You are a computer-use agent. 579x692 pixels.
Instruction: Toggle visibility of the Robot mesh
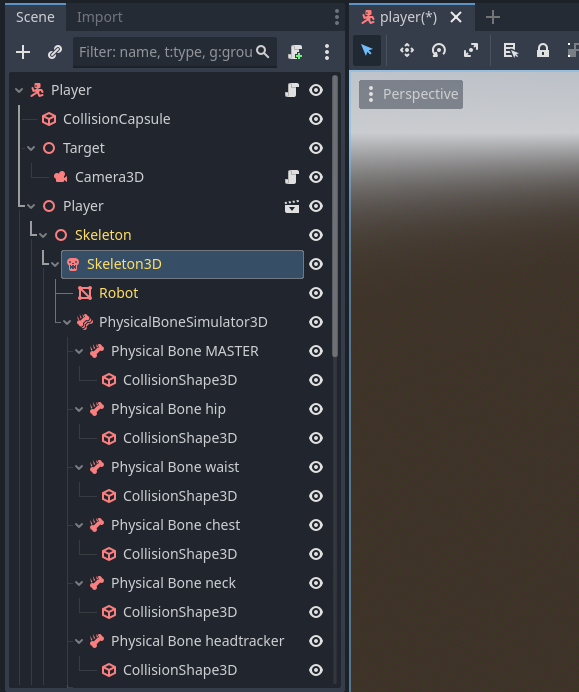[316, 293]
